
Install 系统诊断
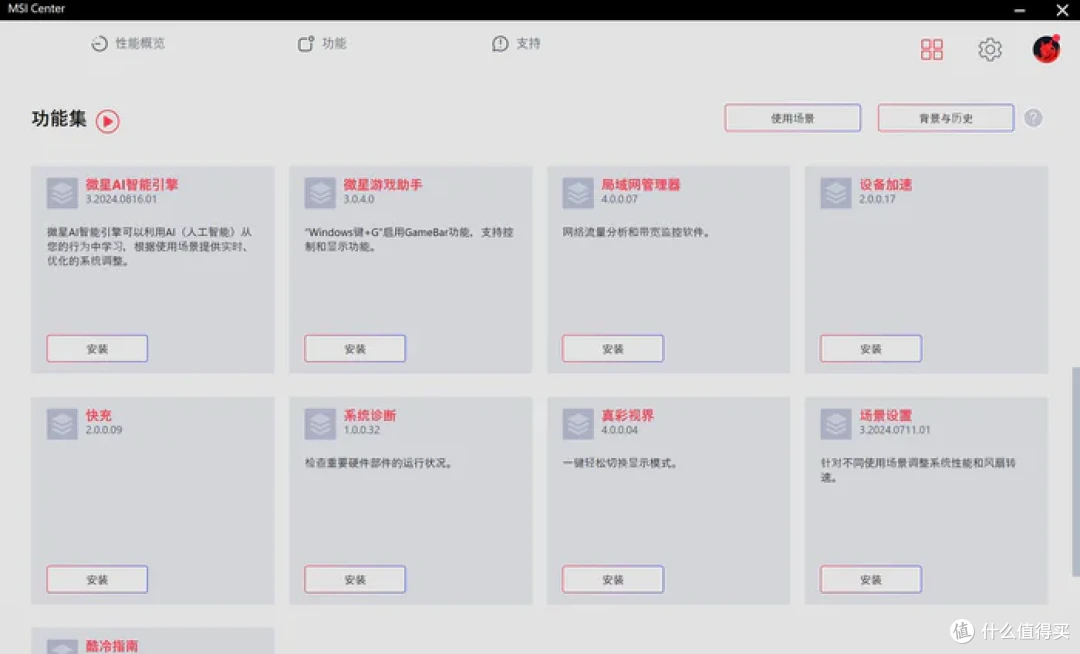tap(355, 579)
